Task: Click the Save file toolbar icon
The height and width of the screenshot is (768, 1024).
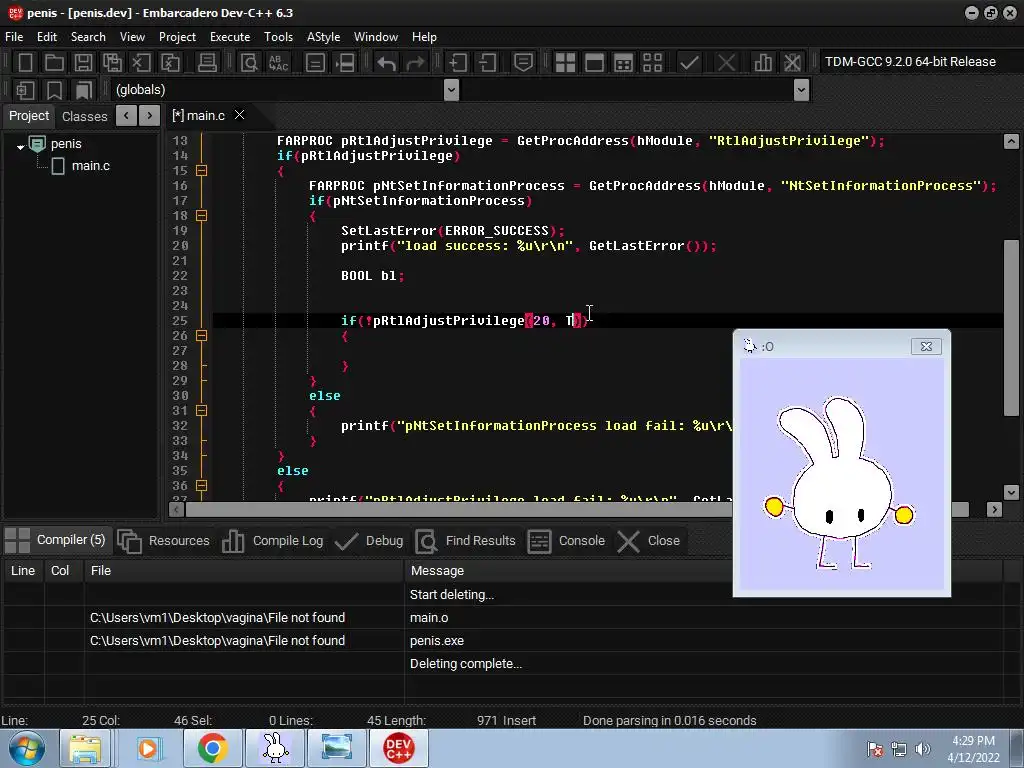Action: click(83, 62)
